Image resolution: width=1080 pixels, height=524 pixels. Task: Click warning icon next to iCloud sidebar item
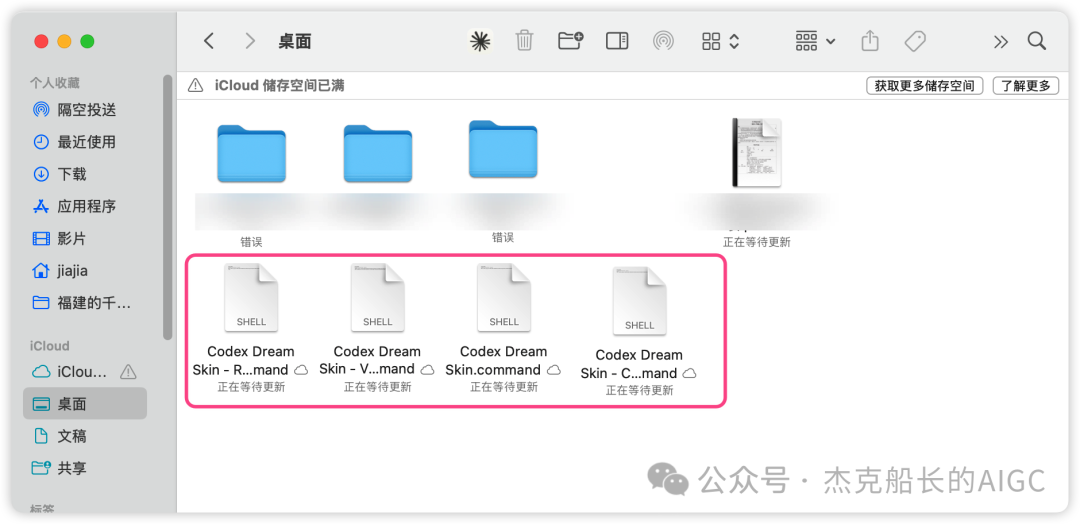(x=128, y=372)
